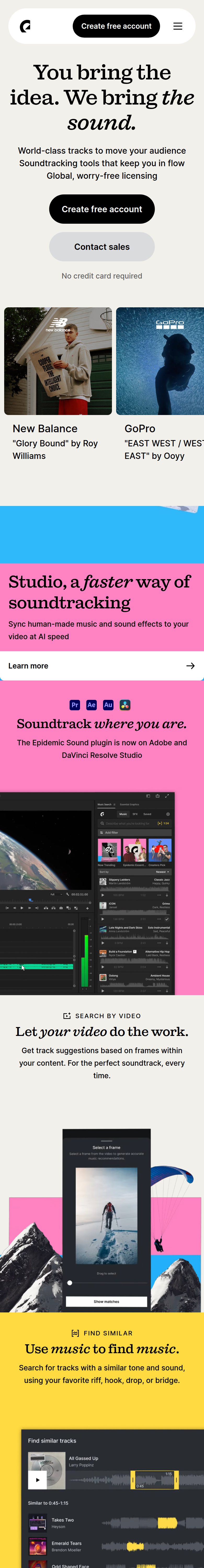Click the Odd Shaped Face track title
The width and height of the screenshot is (204, 1568).
[x=71, y=1566]
